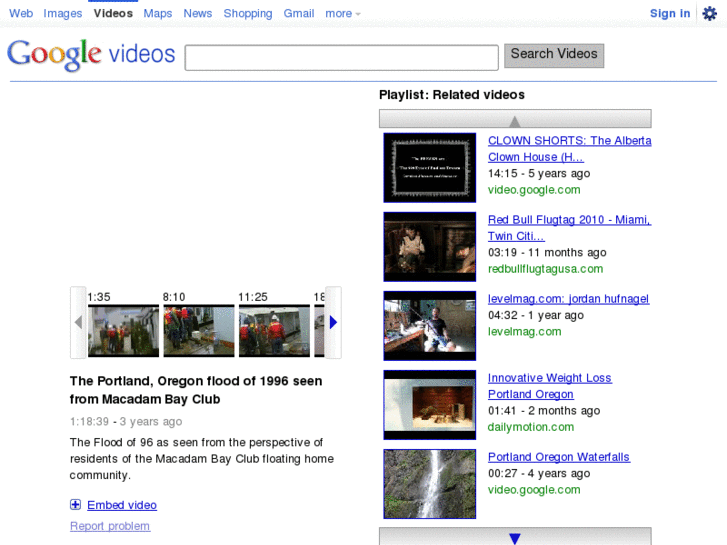Jump to the 1:35 frame thumbnail
This screenshot has width=727, height=545.
click(123, 331)
